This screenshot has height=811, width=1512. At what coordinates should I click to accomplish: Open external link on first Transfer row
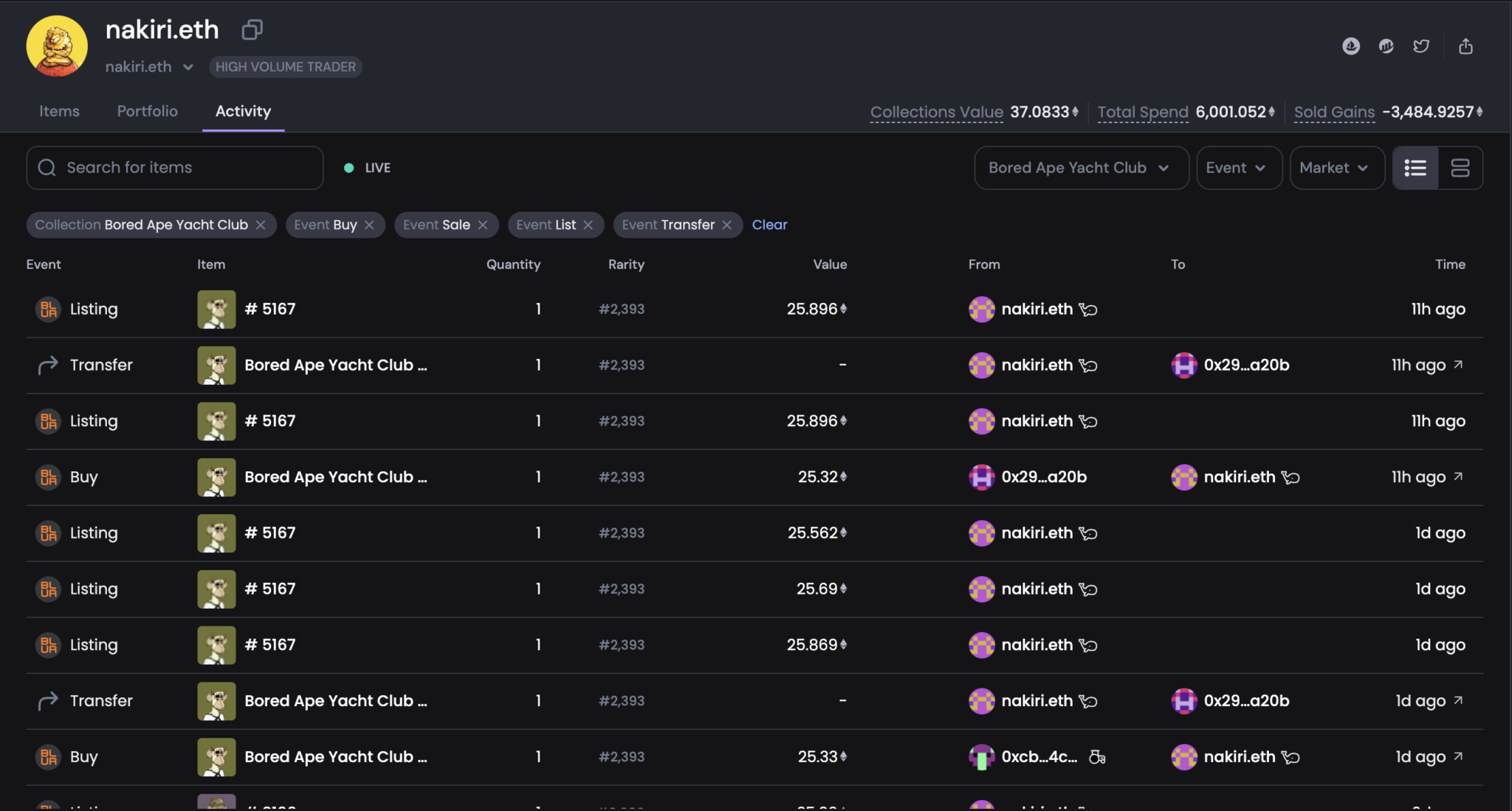pos(1458,365)
